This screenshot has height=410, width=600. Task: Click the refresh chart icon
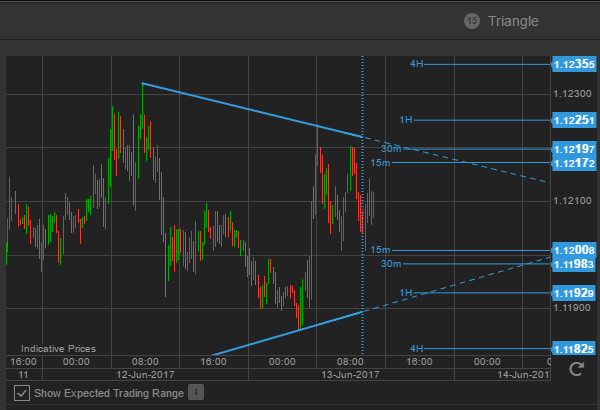(x=575, y=370)
